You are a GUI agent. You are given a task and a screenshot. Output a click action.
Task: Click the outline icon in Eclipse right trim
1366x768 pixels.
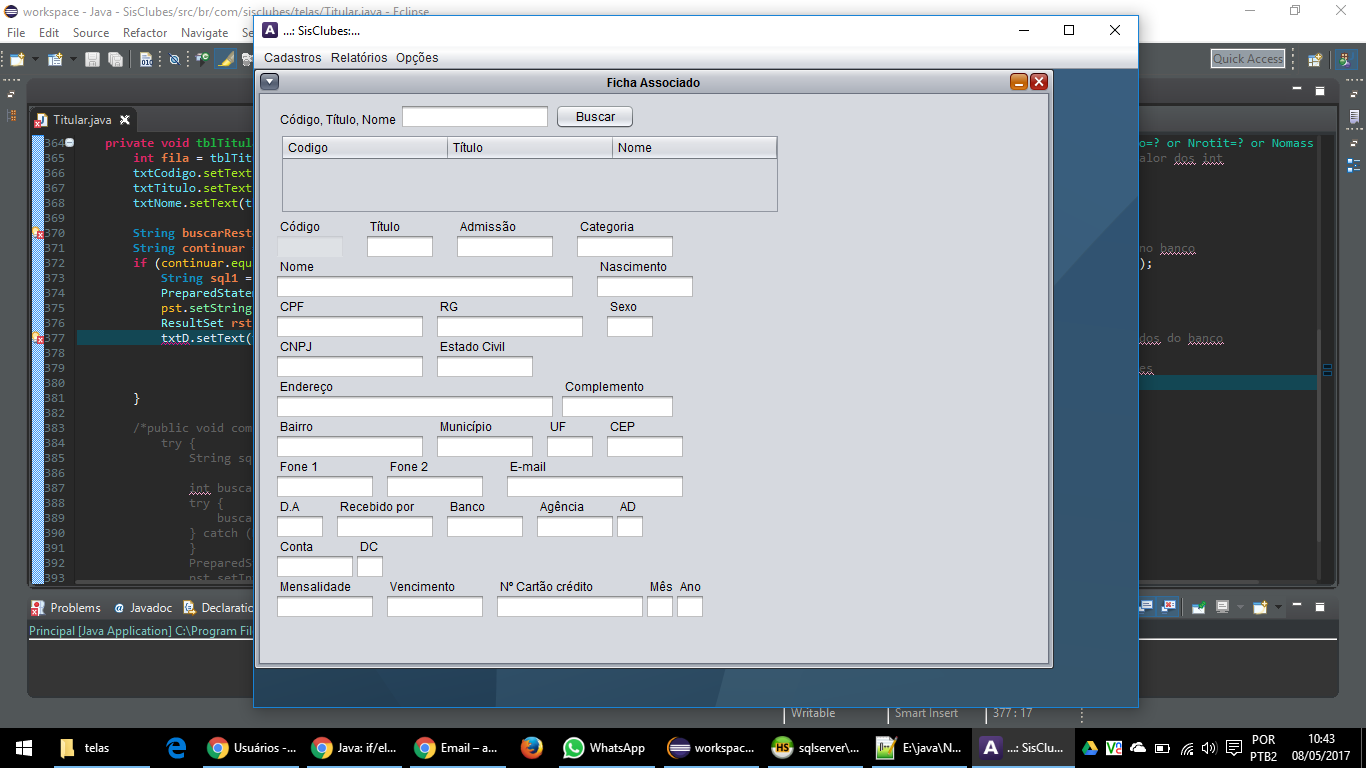[x=1354, y=164]
